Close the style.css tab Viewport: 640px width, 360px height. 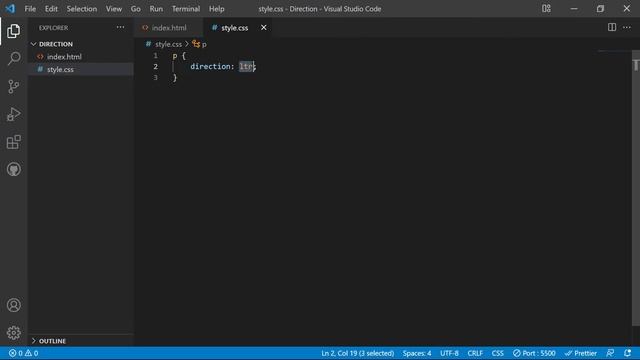264,27
